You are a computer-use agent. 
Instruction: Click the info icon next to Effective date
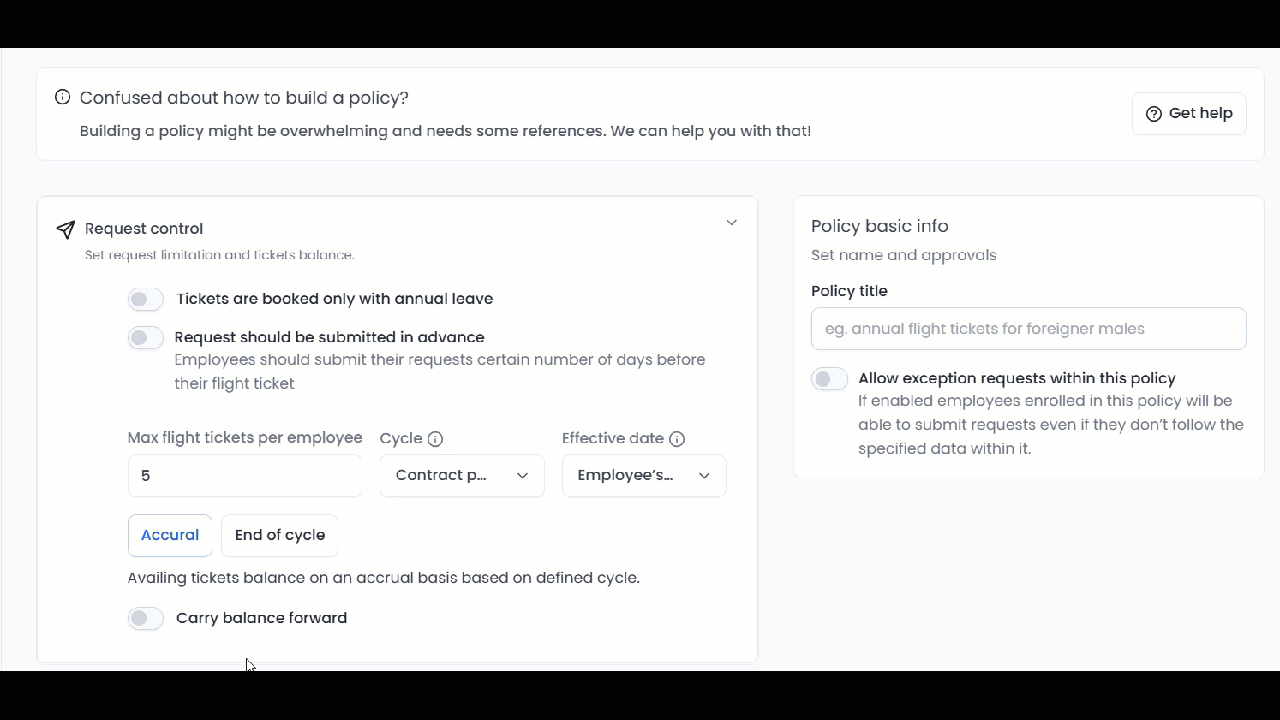pyautogui.click(x=677, y=439)
